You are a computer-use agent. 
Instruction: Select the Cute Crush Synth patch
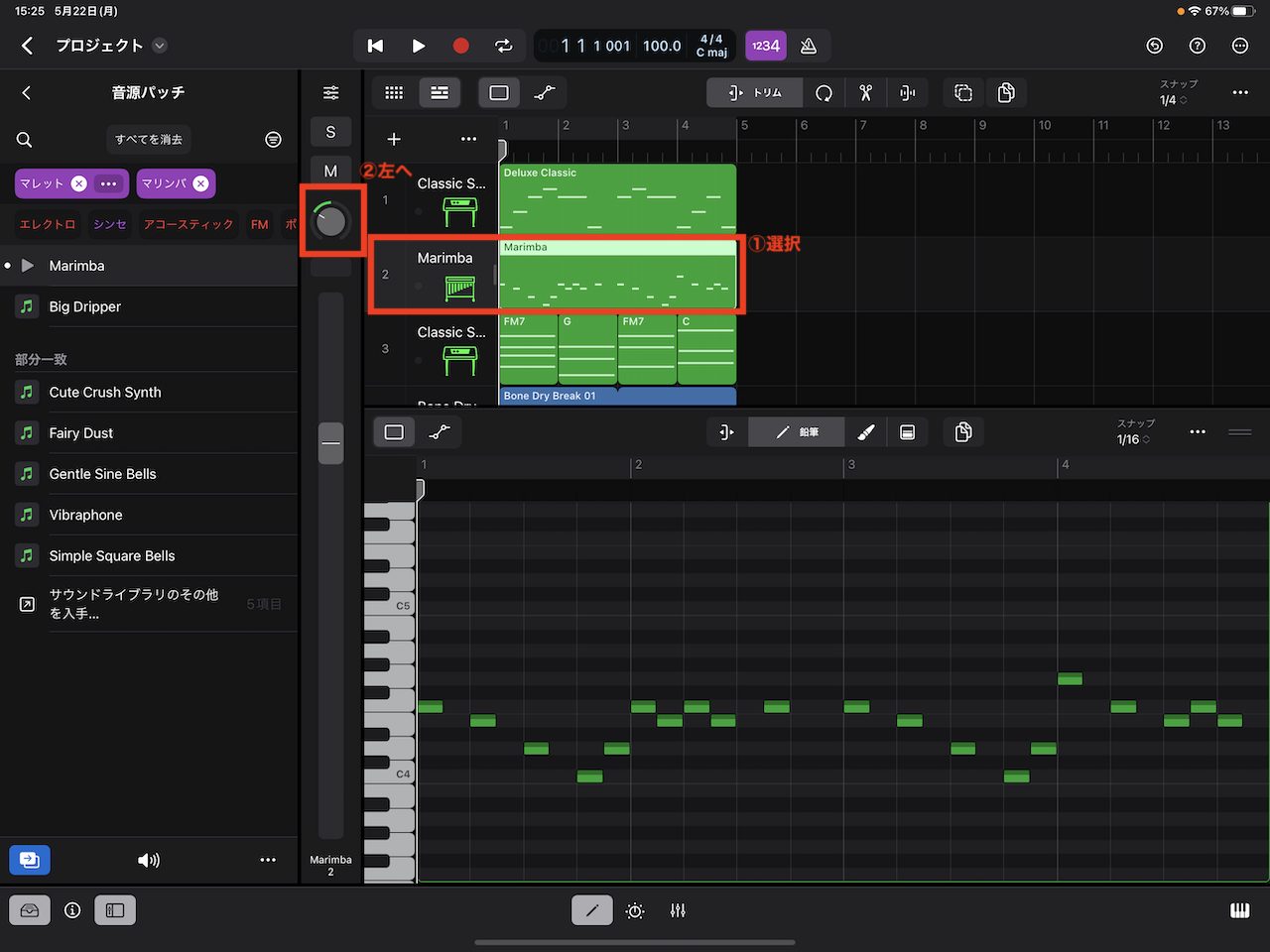coord(149,392)
